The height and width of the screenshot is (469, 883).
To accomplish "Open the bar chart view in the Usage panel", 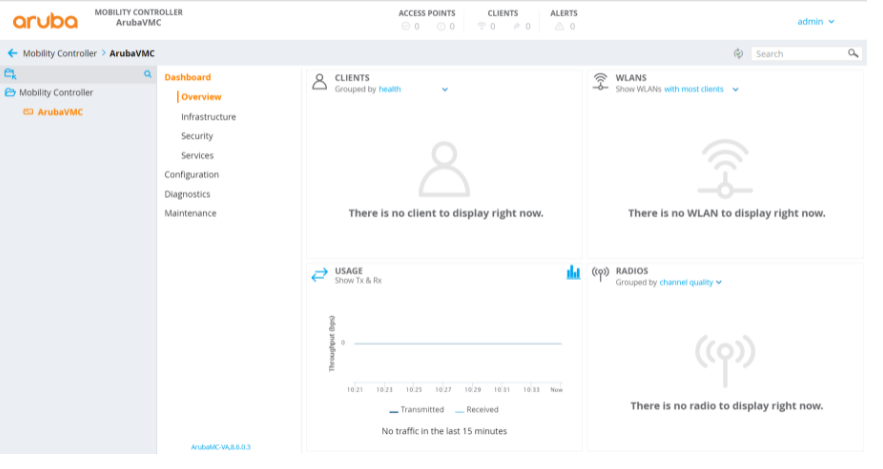I will click(x=573, y=273).
